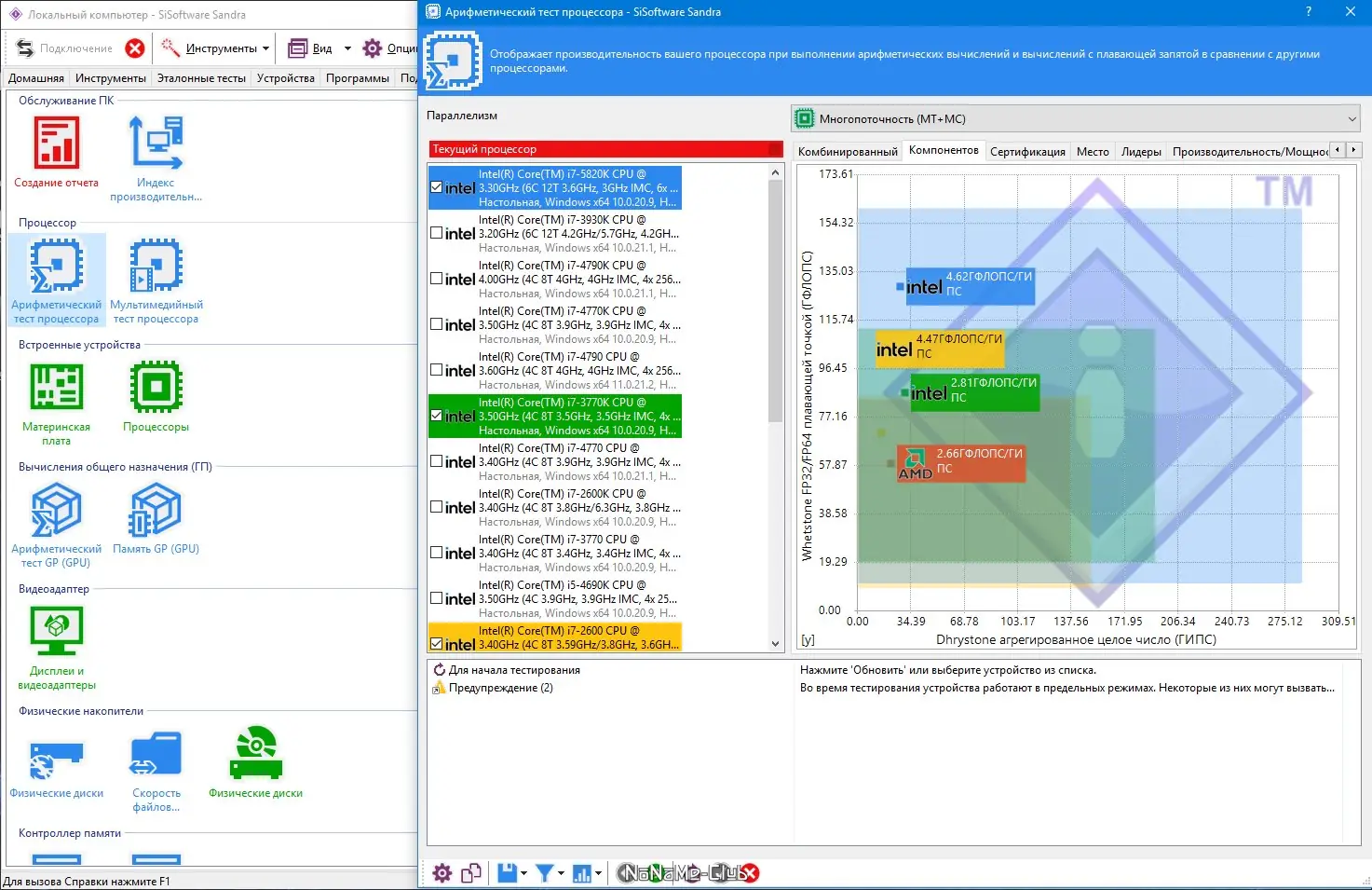Click the help question mark in dialog title

[1309, 12]
